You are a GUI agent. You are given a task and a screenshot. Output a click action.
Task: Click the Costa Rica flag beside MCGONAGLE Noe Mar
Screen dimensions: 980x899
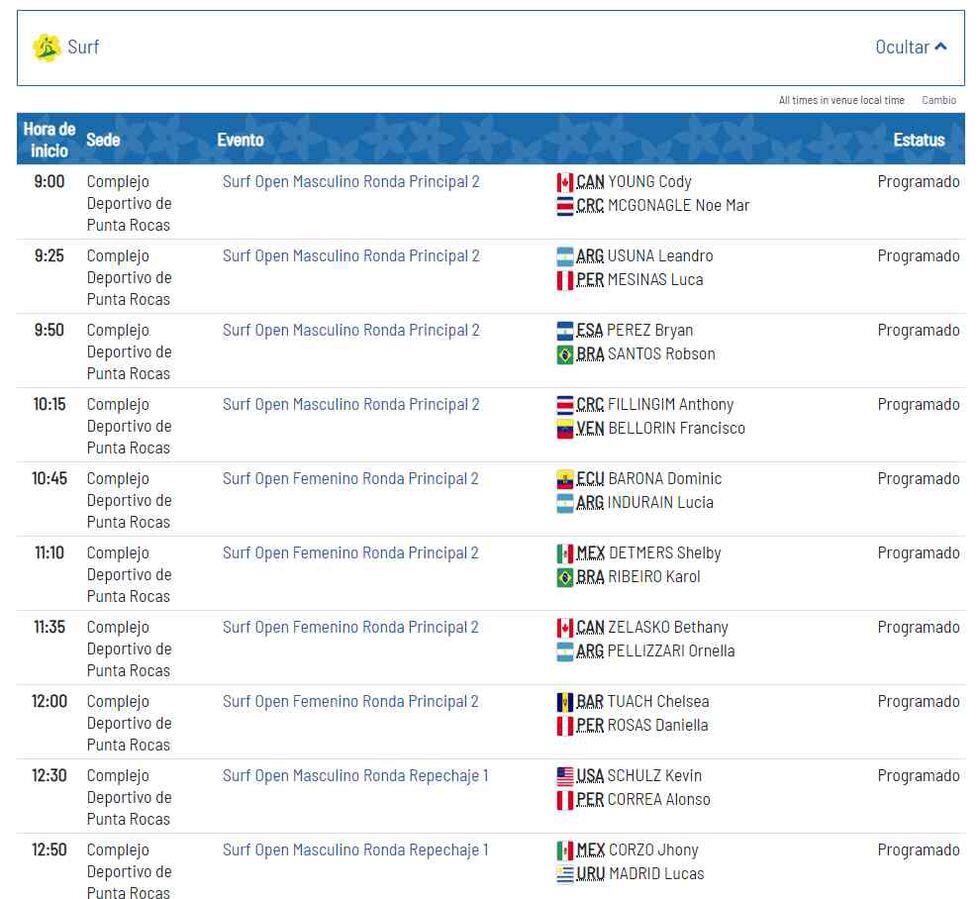pos(565,206)
